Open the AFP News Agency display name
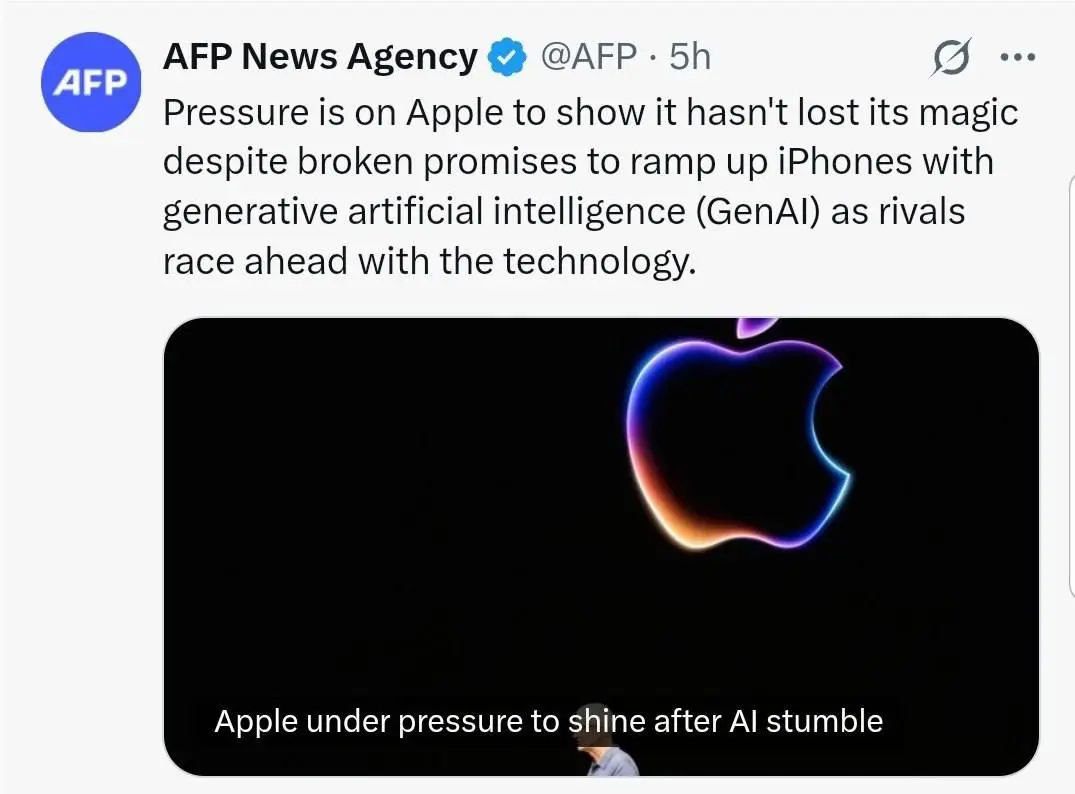Screen dimensions: 1075x794 click(x=320, y=57)
